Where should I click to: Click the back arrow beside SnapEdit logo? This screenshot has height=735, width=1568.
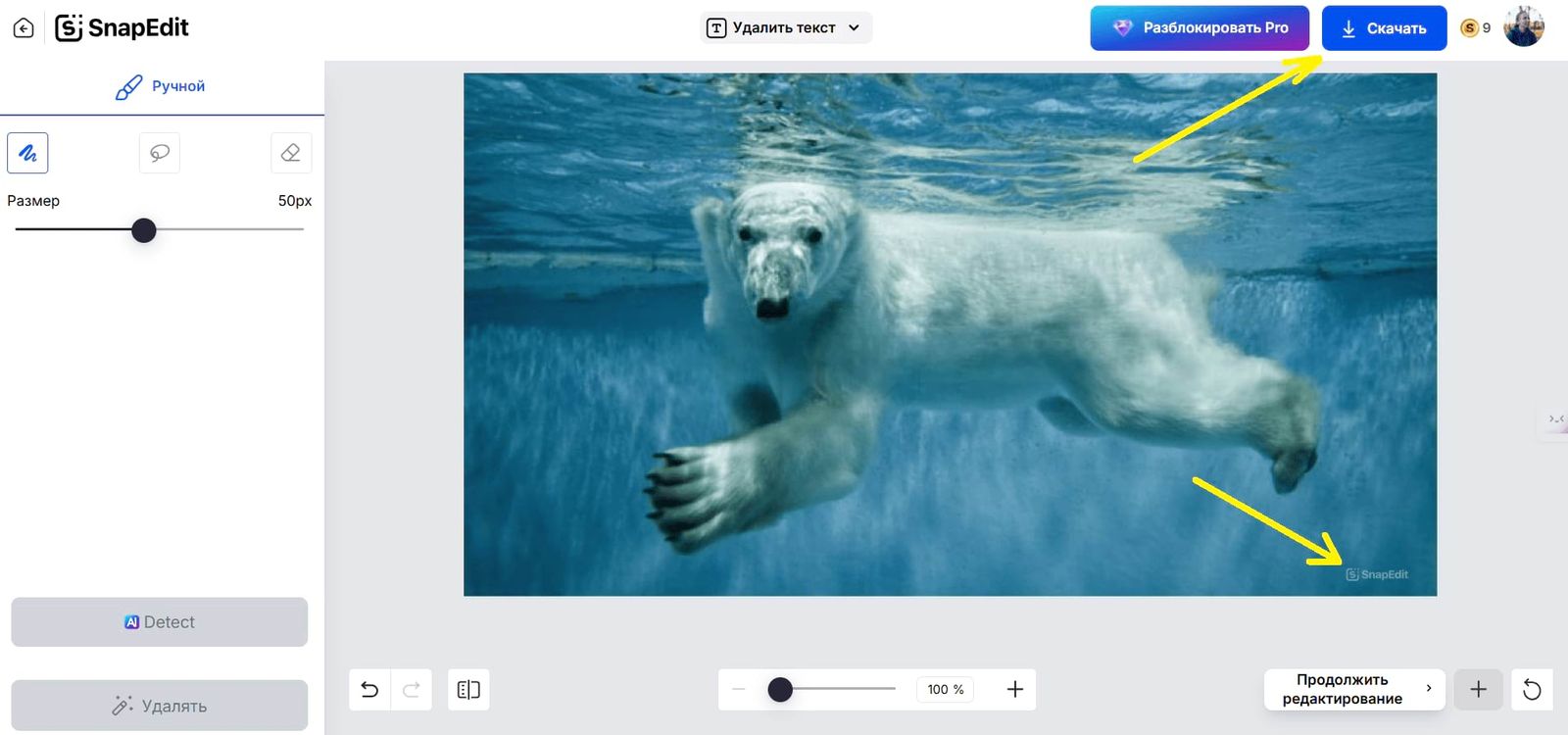[24, 28]
